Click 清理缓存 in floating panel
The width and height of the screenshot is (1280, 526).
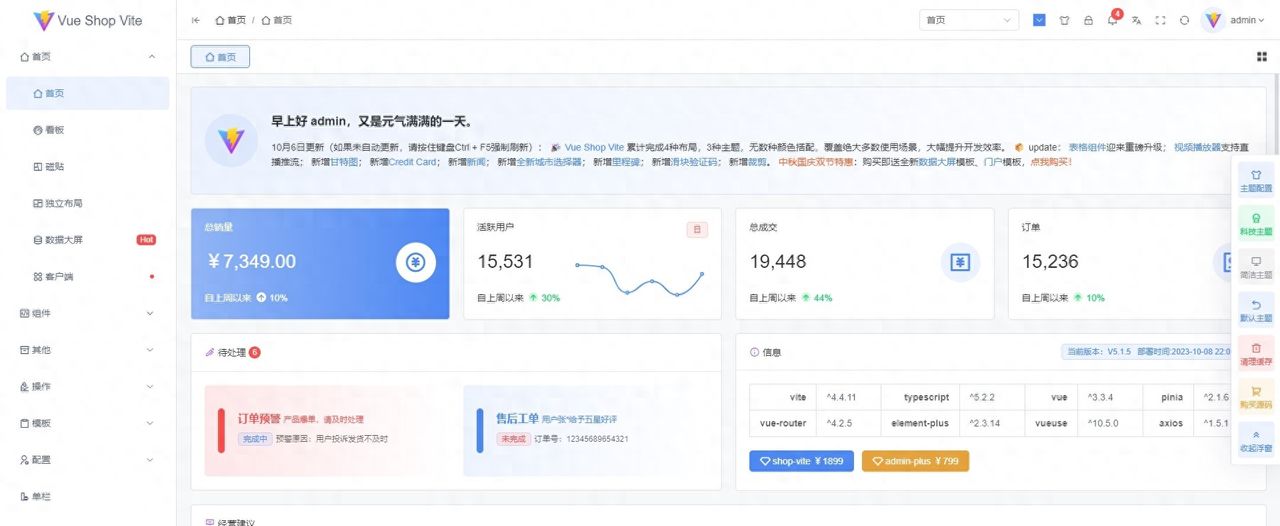pyautogui.click(x=1256, y=354)
